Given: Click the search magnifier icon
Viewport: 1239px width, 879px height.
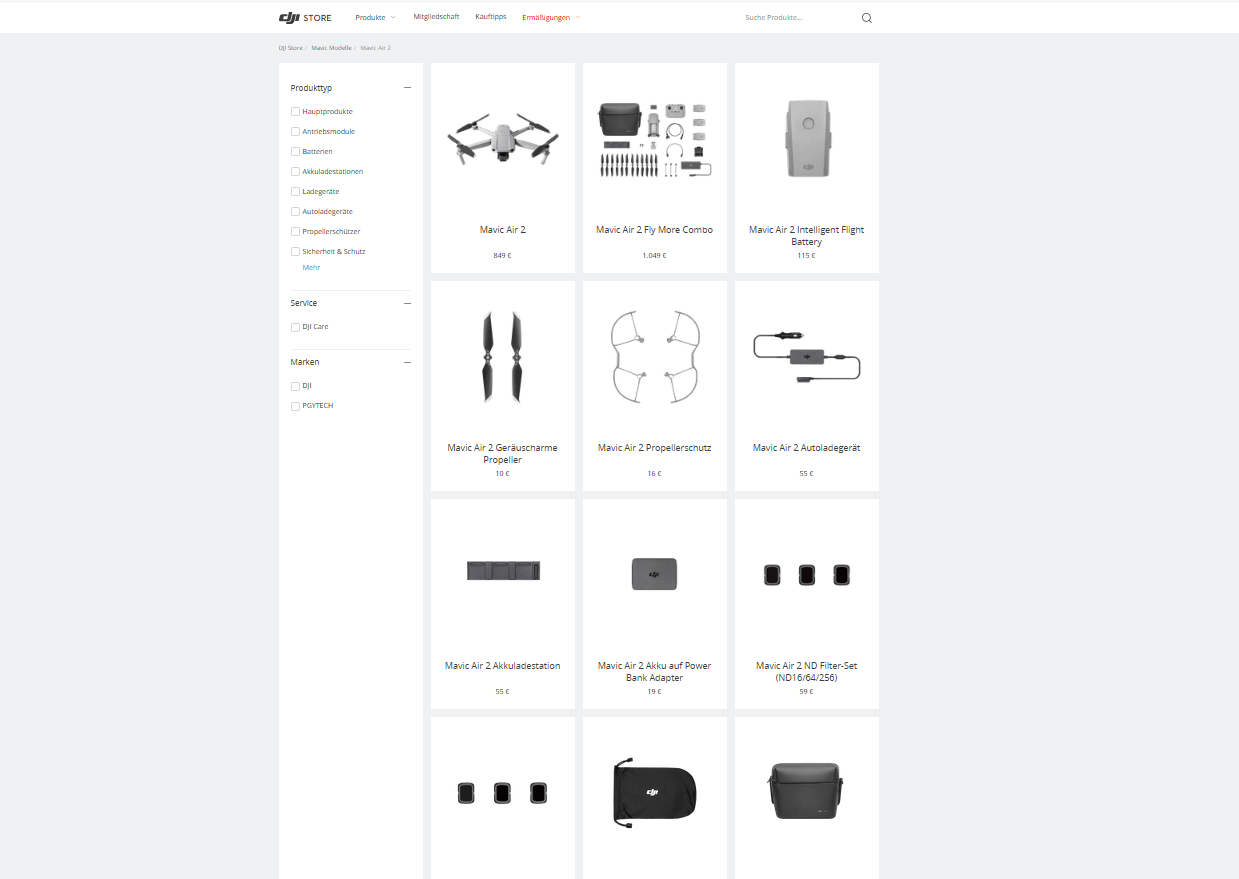Looking at the screenshot, I should [x=867, y=18].
